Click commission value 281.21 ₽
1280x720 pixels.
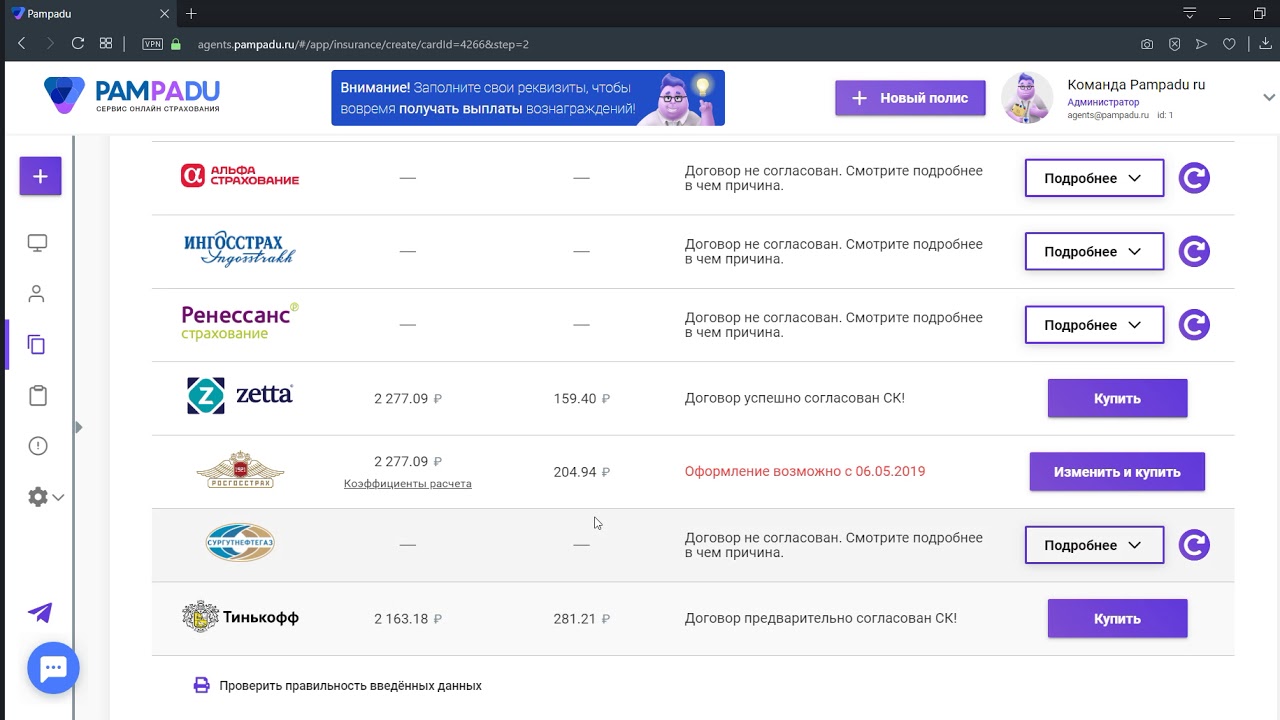click(581, 619)
